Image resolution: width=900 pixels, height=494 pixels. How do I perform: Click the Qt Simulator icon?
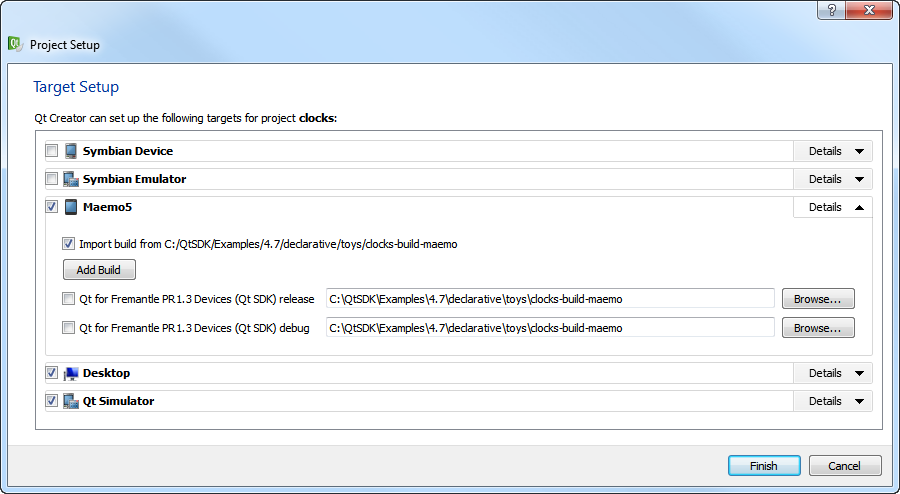click(71, 401)
